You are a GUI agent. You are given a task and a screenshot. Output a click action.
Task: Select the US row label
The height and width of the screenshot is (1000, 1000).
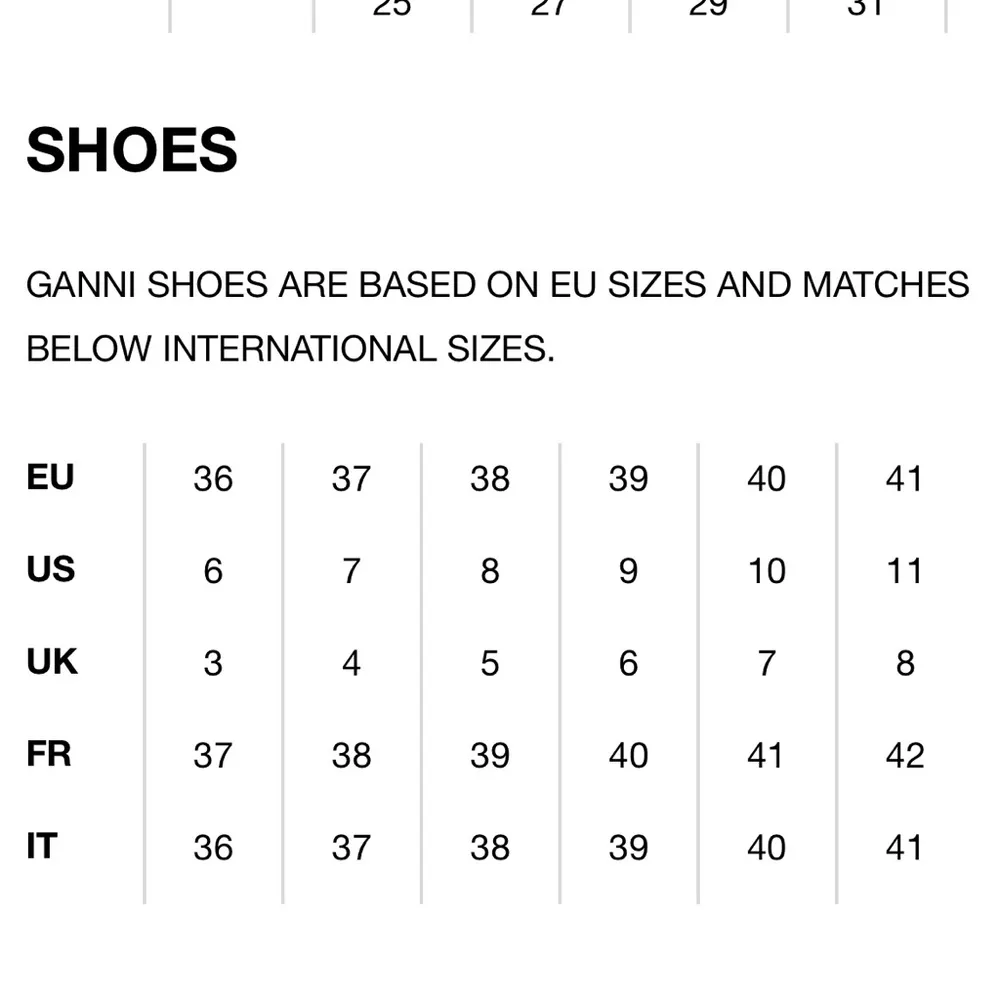click(50, 569)
